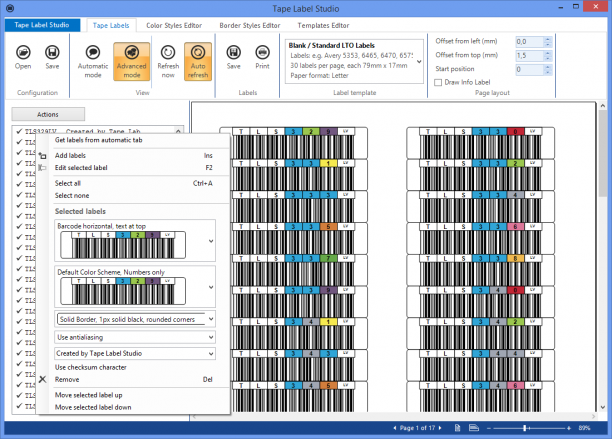Expand the Label template dropdown
Screen dimensions: 612x439
point(419,62)
